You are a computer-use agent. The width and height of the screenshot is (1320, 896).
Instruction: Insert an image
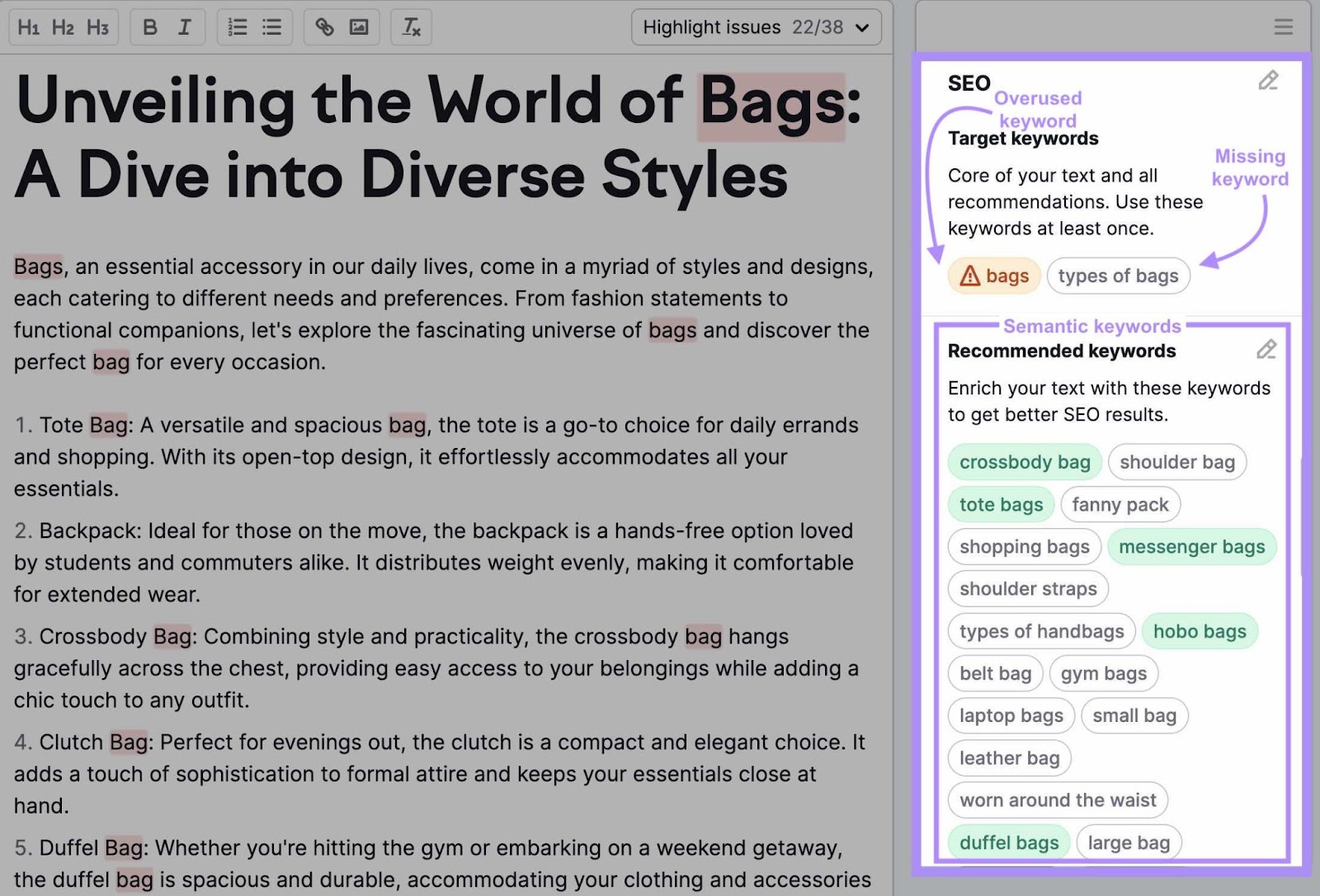pos(359,27)
